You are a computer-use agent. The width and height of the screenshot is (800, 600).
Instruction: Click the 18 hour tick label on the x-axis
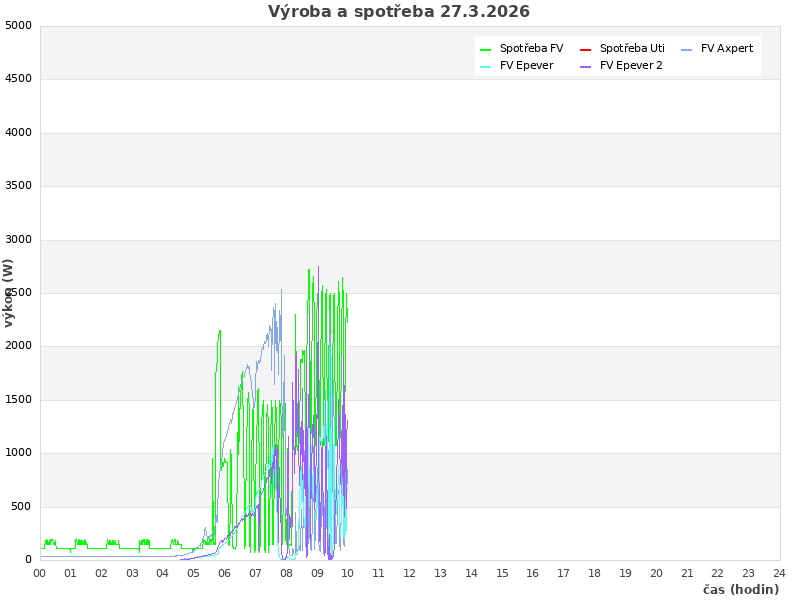(x=595, y=573)
